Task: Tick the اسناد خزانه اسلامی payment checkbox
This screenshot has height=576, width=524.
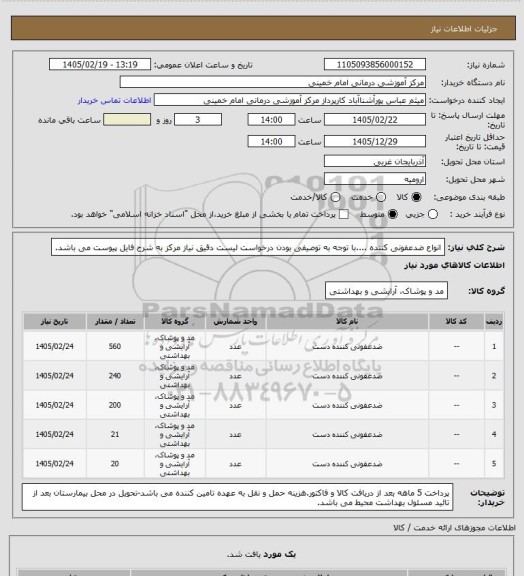Action: point(344,214)
